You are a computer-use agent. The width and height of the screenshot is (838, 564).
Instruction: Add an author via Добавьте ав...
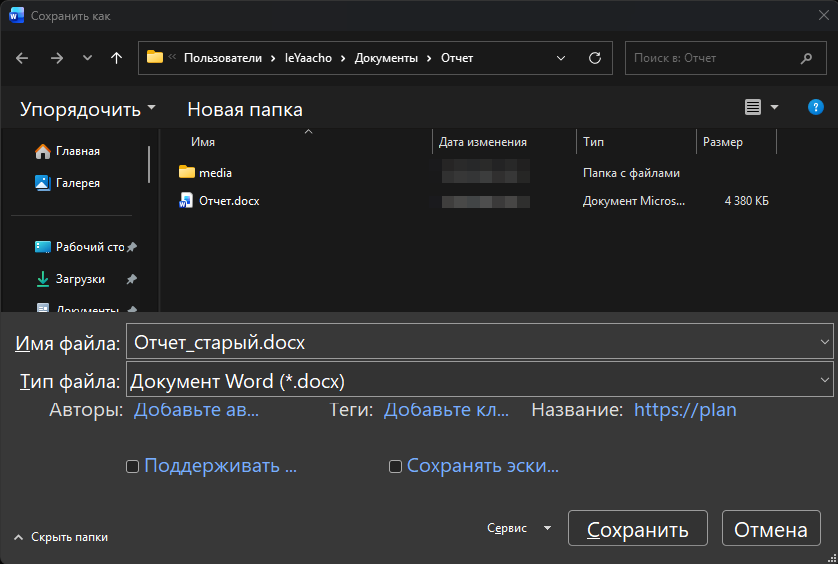click(196, 410)
